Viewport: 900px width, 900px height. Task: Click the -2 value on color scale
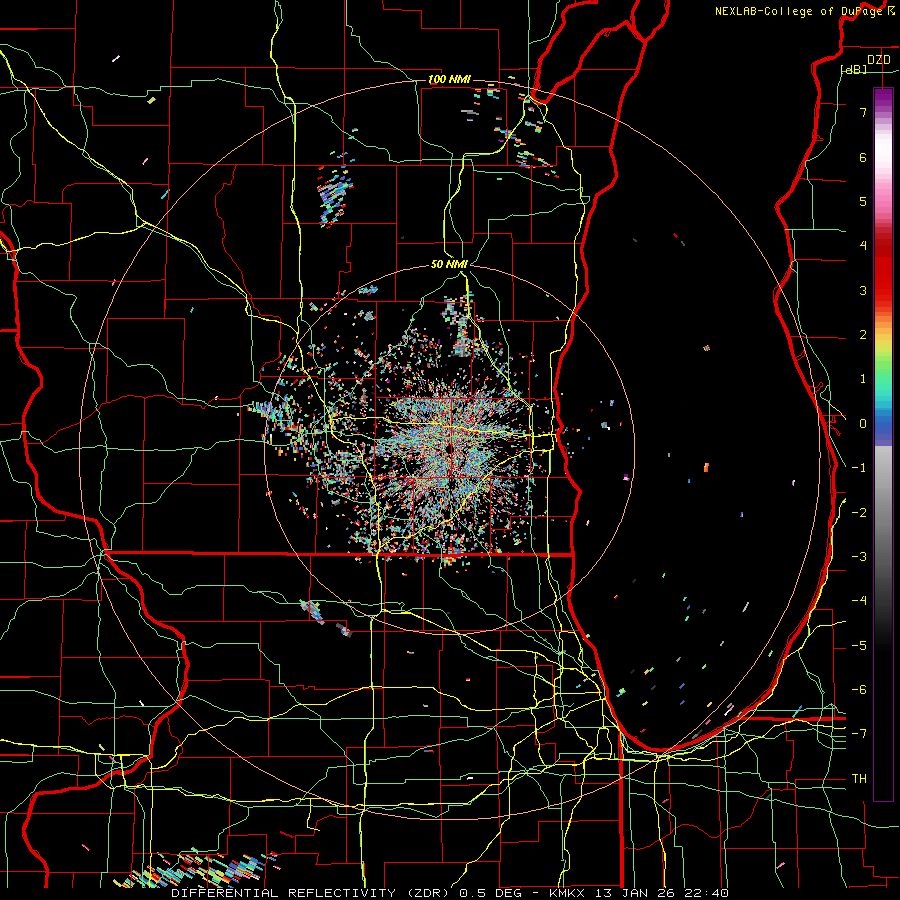(859, 513)
